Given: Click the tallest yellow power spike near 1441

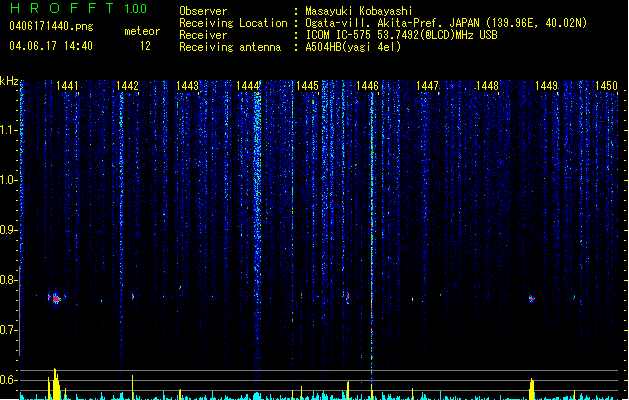Looking at the screenshot, I should tap(55, 384).
